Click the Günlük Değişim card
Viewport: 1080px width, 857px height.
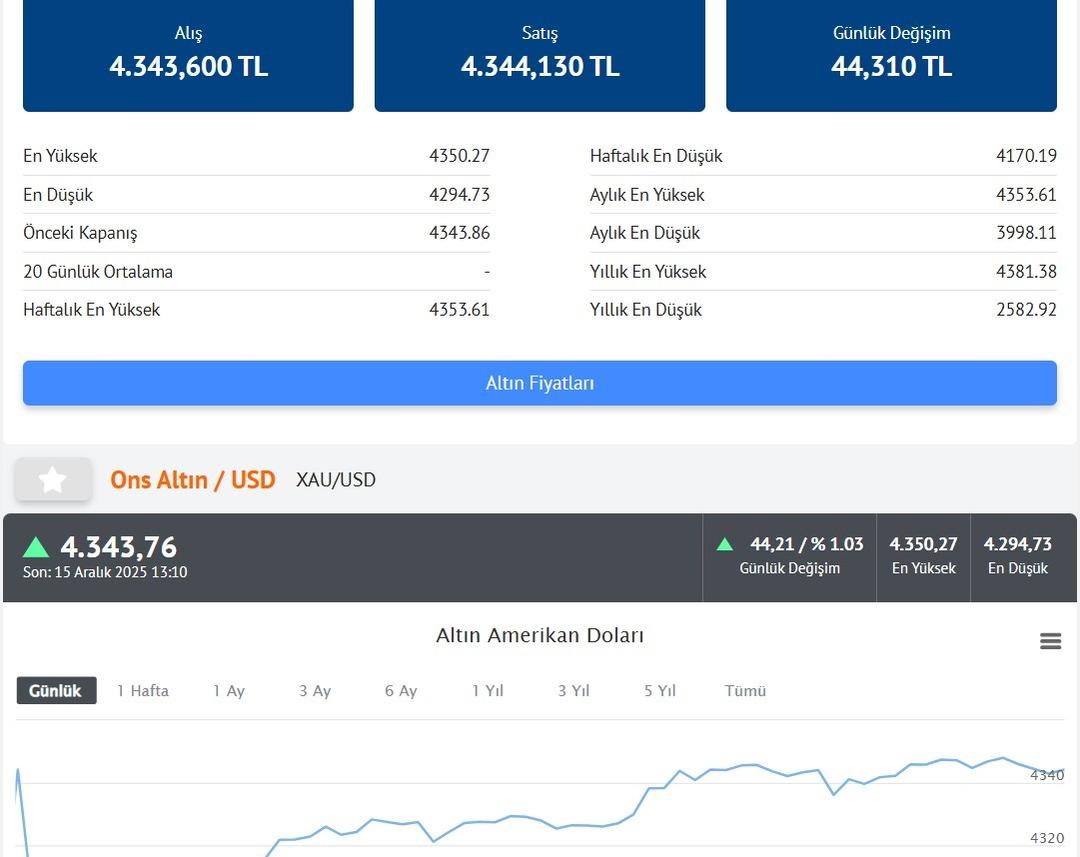(891, 54)
